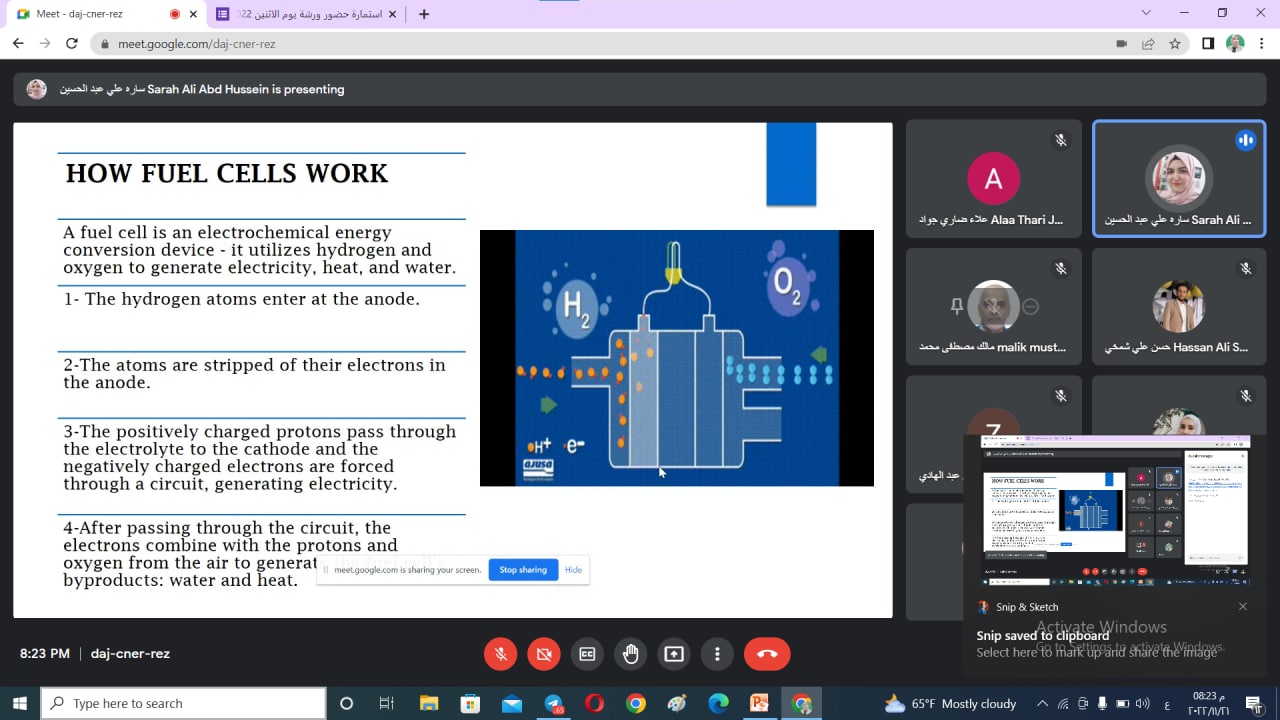Reload the Meet page
The height and width of the screenshot is (720, 1280).
point(72,44)
